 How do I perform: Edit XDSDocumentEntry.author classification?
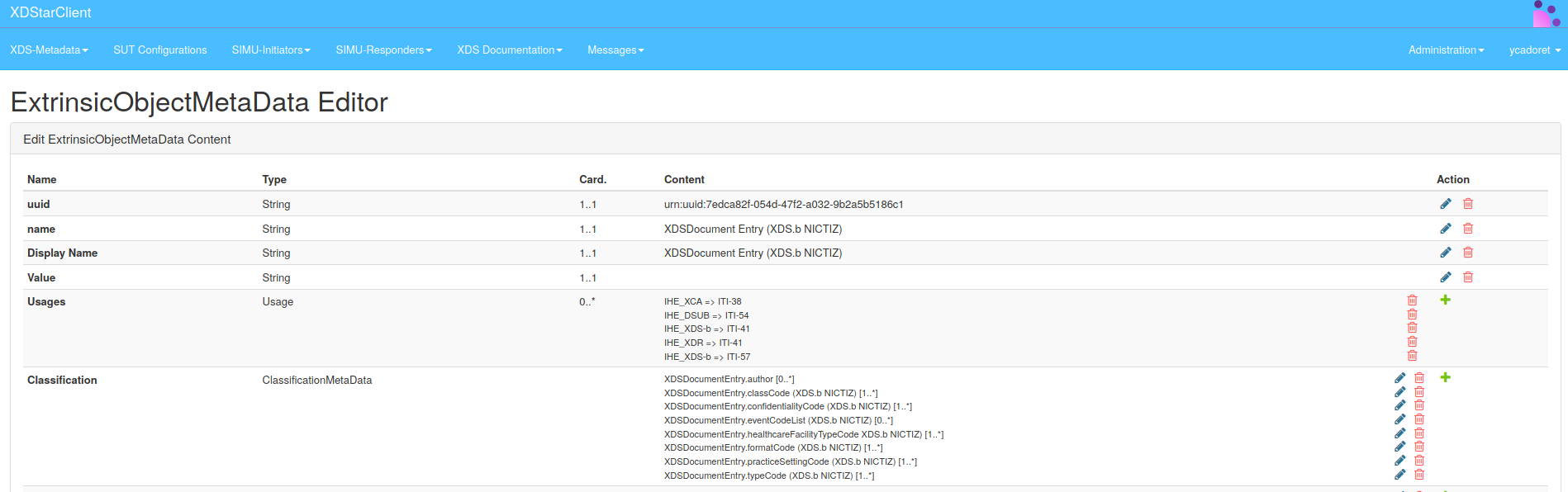(1399, 378)
